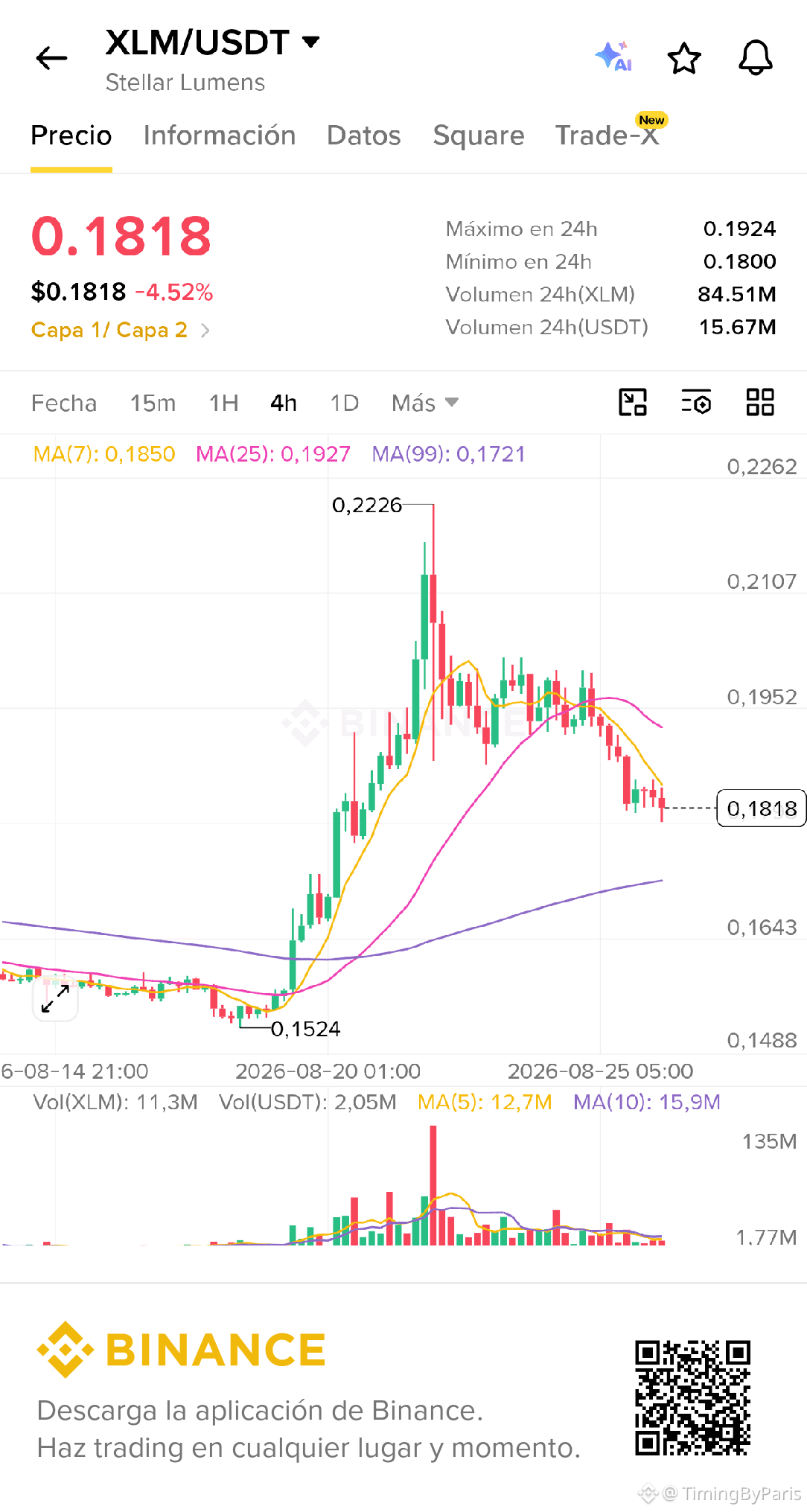Viewport: 807px width, 1512px height.
Task: Tap the 2026-08-25 05:00 date label
Action: point(601,1071)
